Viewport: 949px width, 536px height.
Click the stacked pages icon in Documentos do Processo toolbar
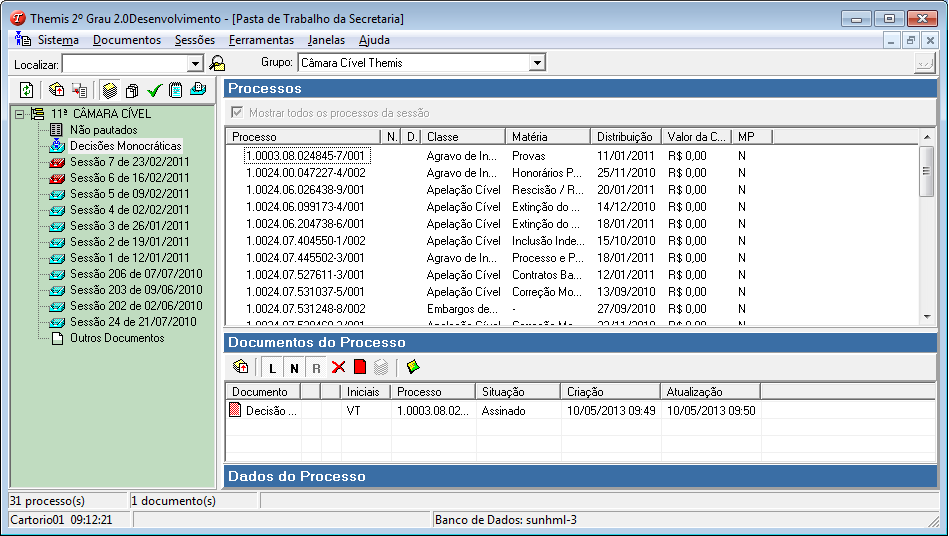tap(240, 367)
